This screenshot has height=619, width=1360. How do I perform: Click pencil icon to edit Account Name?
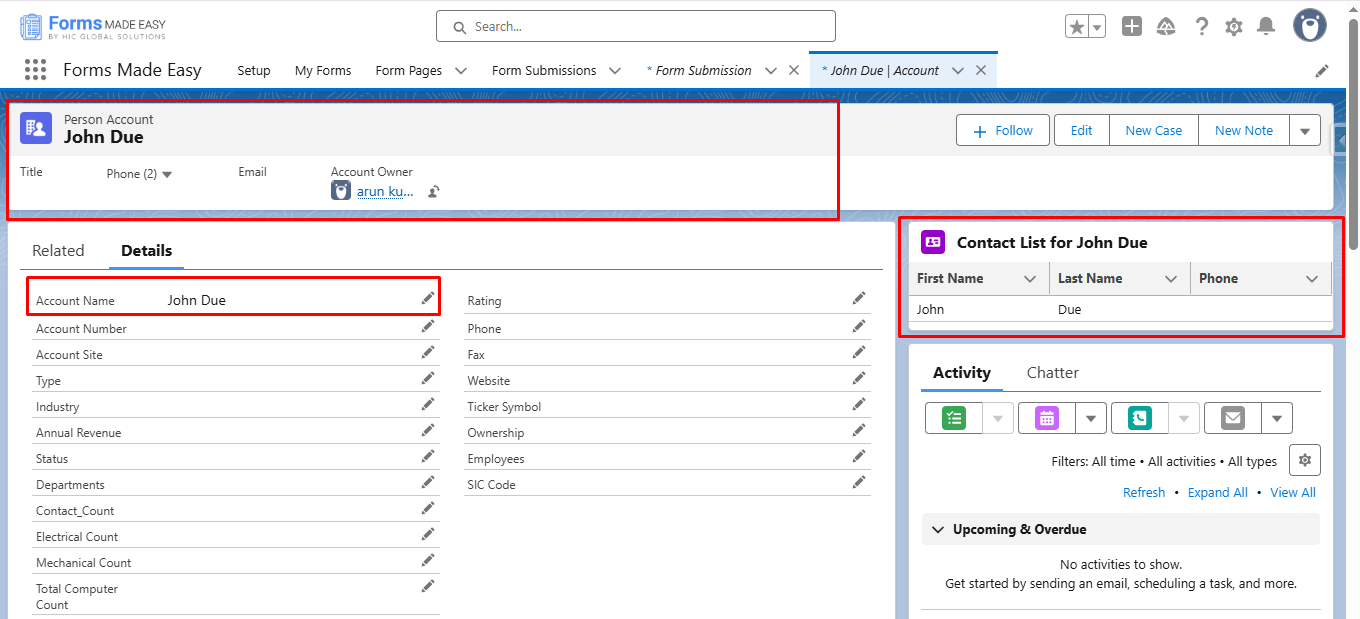click(x=428, y=299)
